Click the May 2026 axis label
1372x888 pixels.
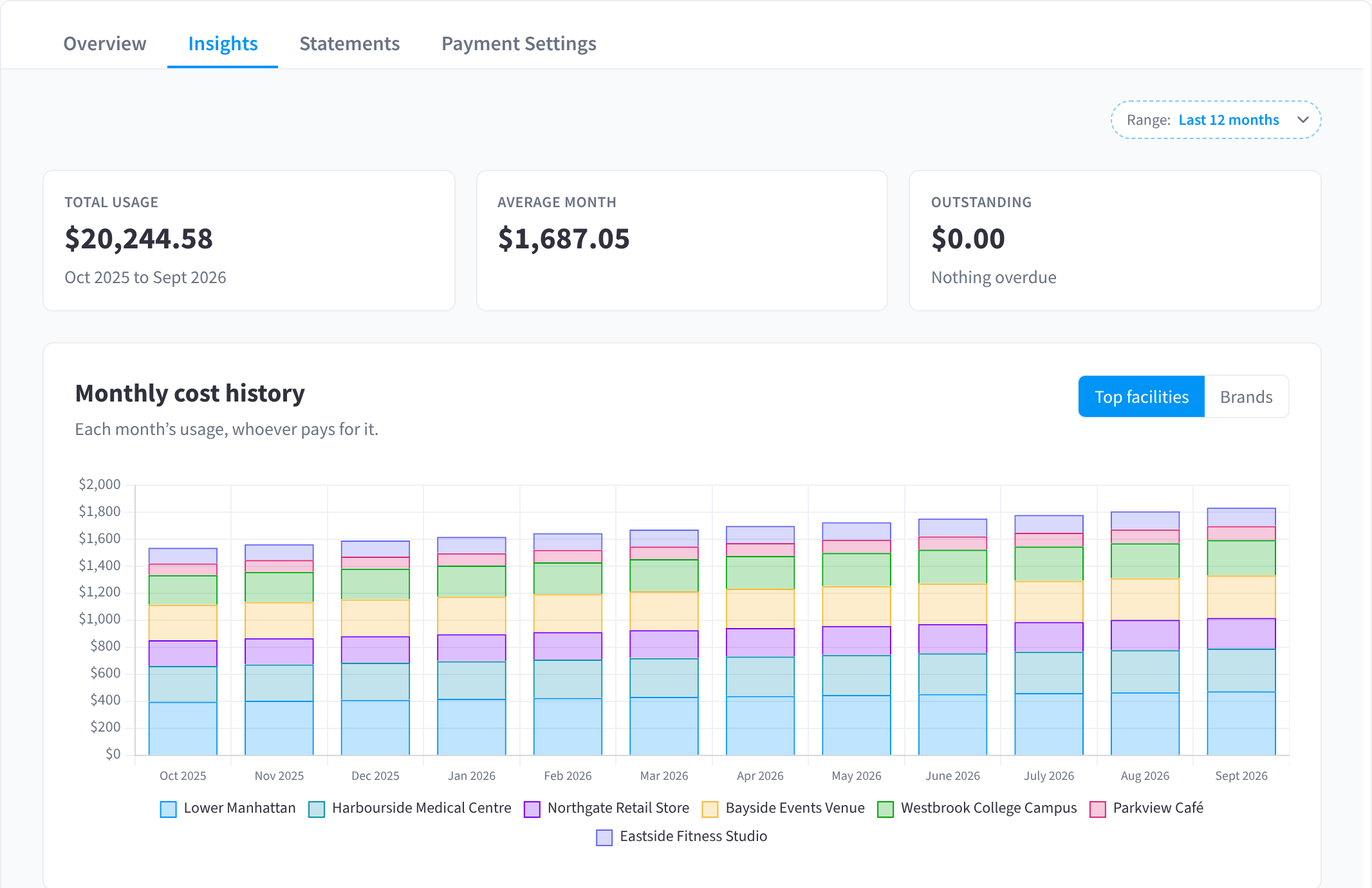click(x=857, y=775)
